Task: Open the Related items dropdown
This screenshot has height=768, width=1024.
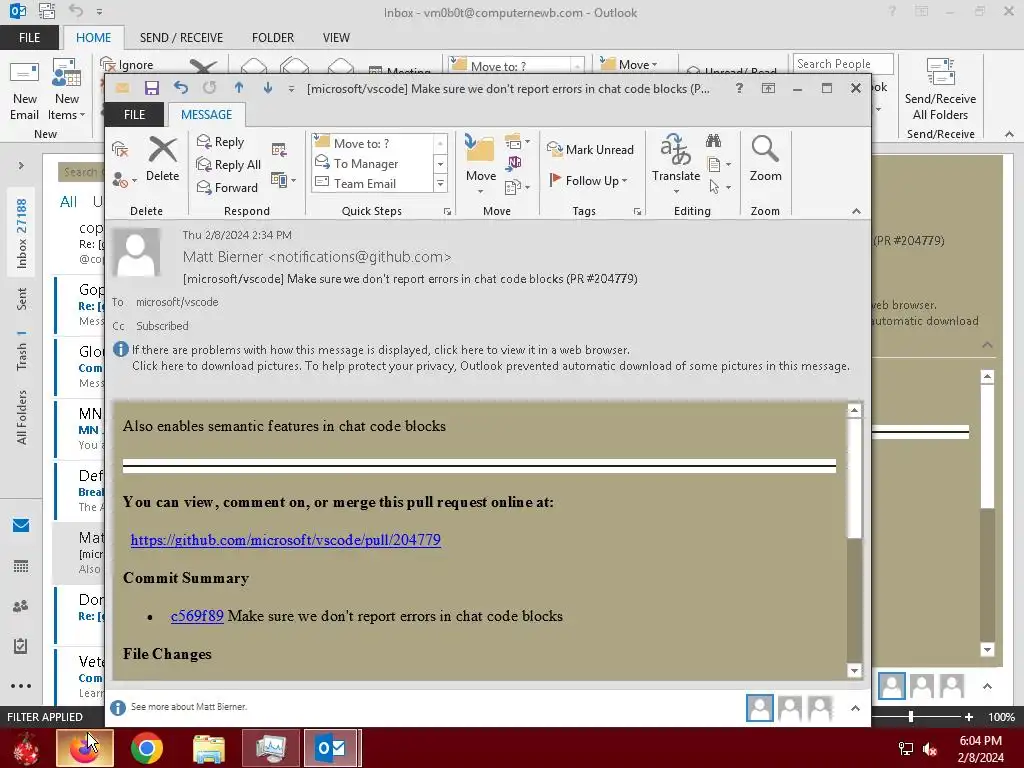Action: [719, 165]
